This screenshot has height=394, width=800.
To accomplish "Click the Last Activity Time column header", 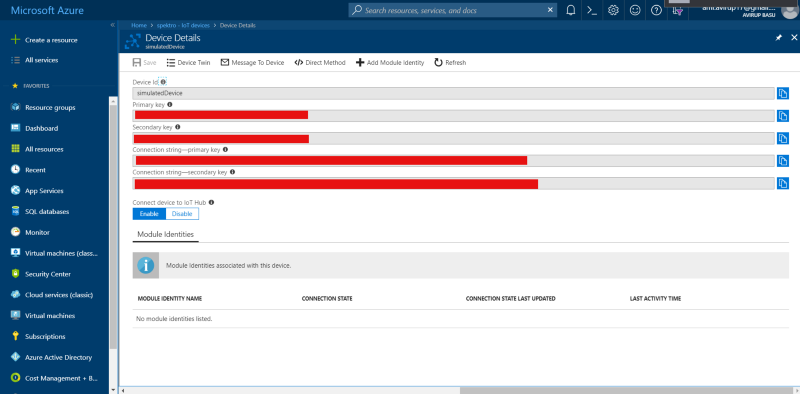I will point(655,299).
